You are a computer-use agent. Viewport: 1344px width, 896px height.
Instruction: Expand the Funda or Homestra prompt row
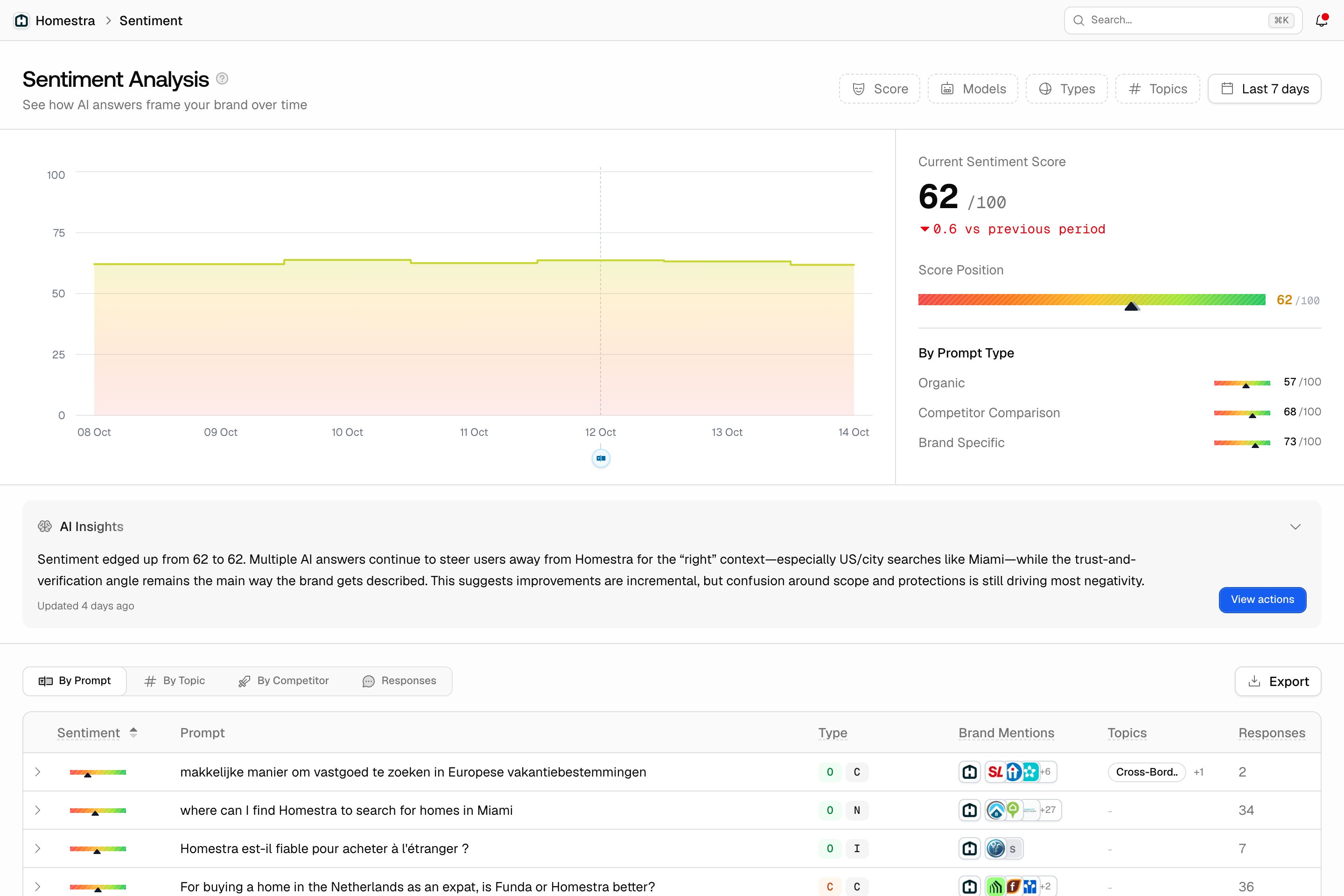tap(38, 887)
